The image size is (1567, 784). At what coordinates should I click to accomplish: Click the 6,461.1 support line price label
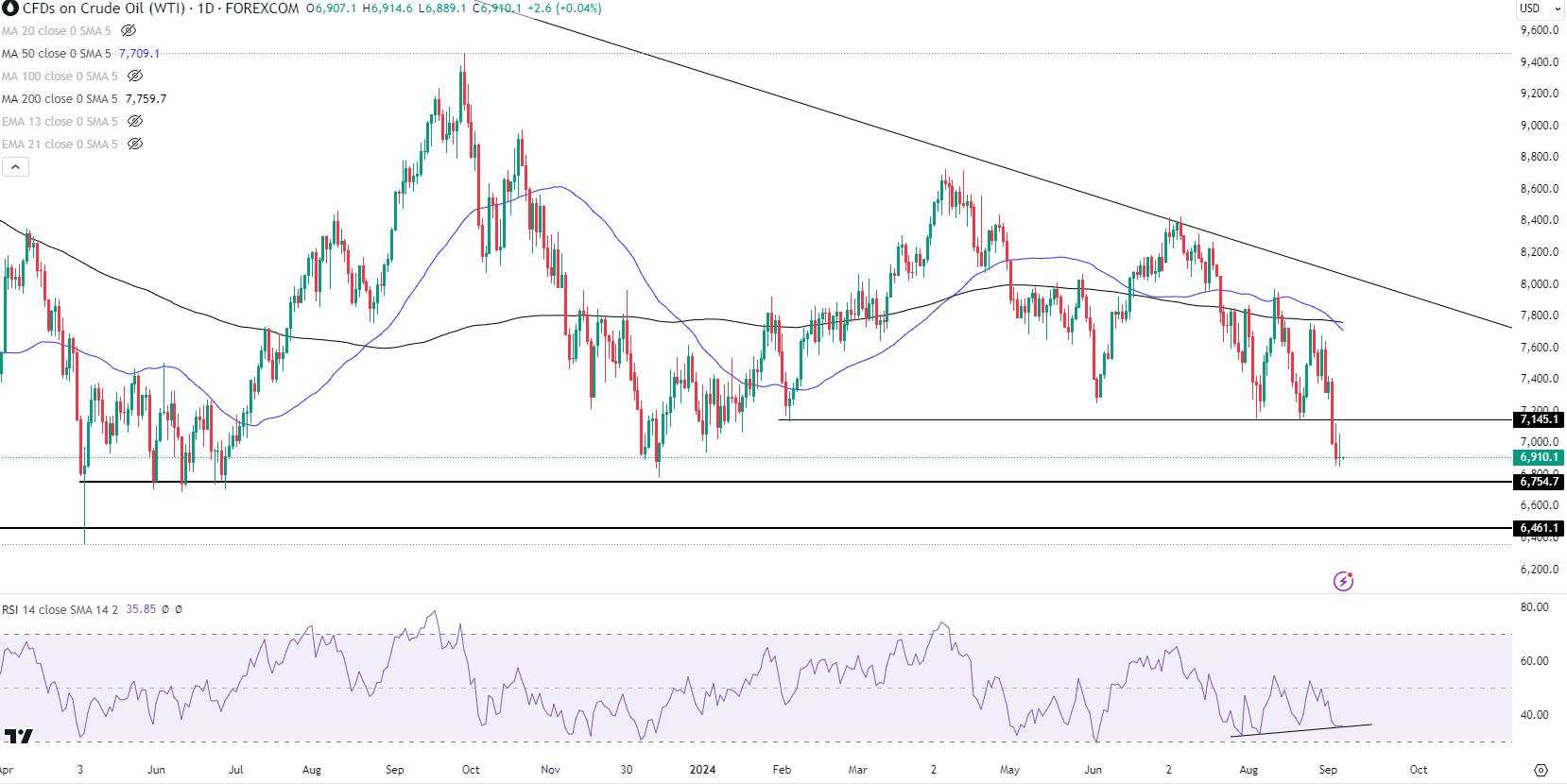click(1539, 528)
